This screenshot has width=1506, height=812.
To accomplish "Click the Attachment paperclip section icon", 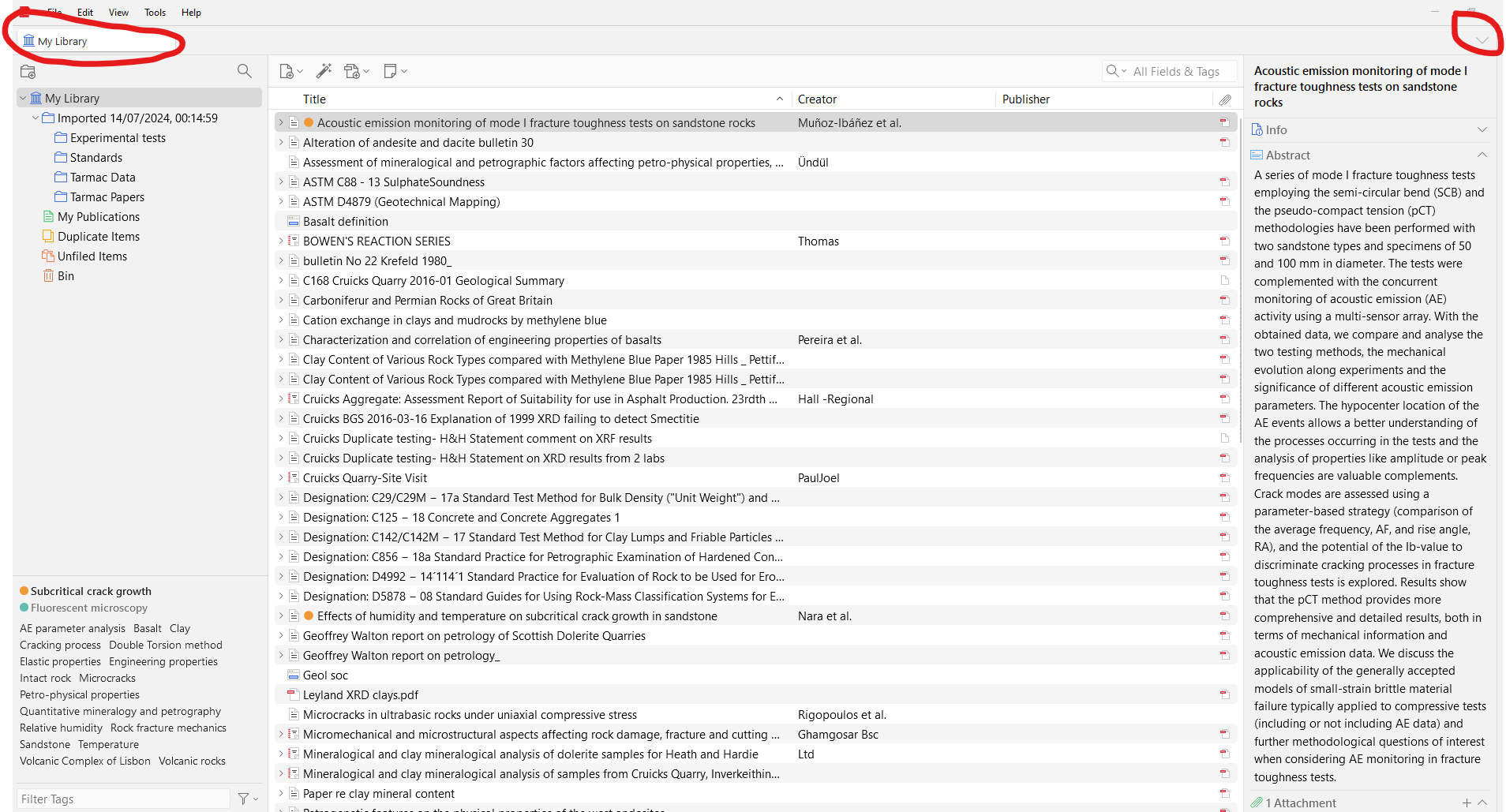I will pyautogui.click(x=1257, y=803).
